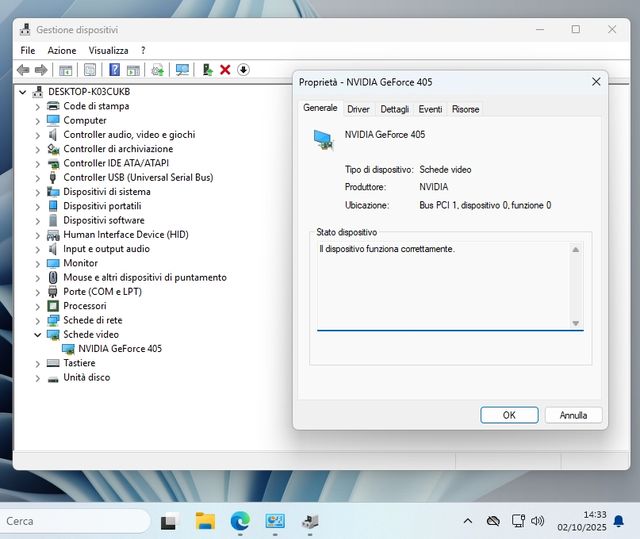Click Scan for hardware changes monitor icon

[x=182, y=70]
